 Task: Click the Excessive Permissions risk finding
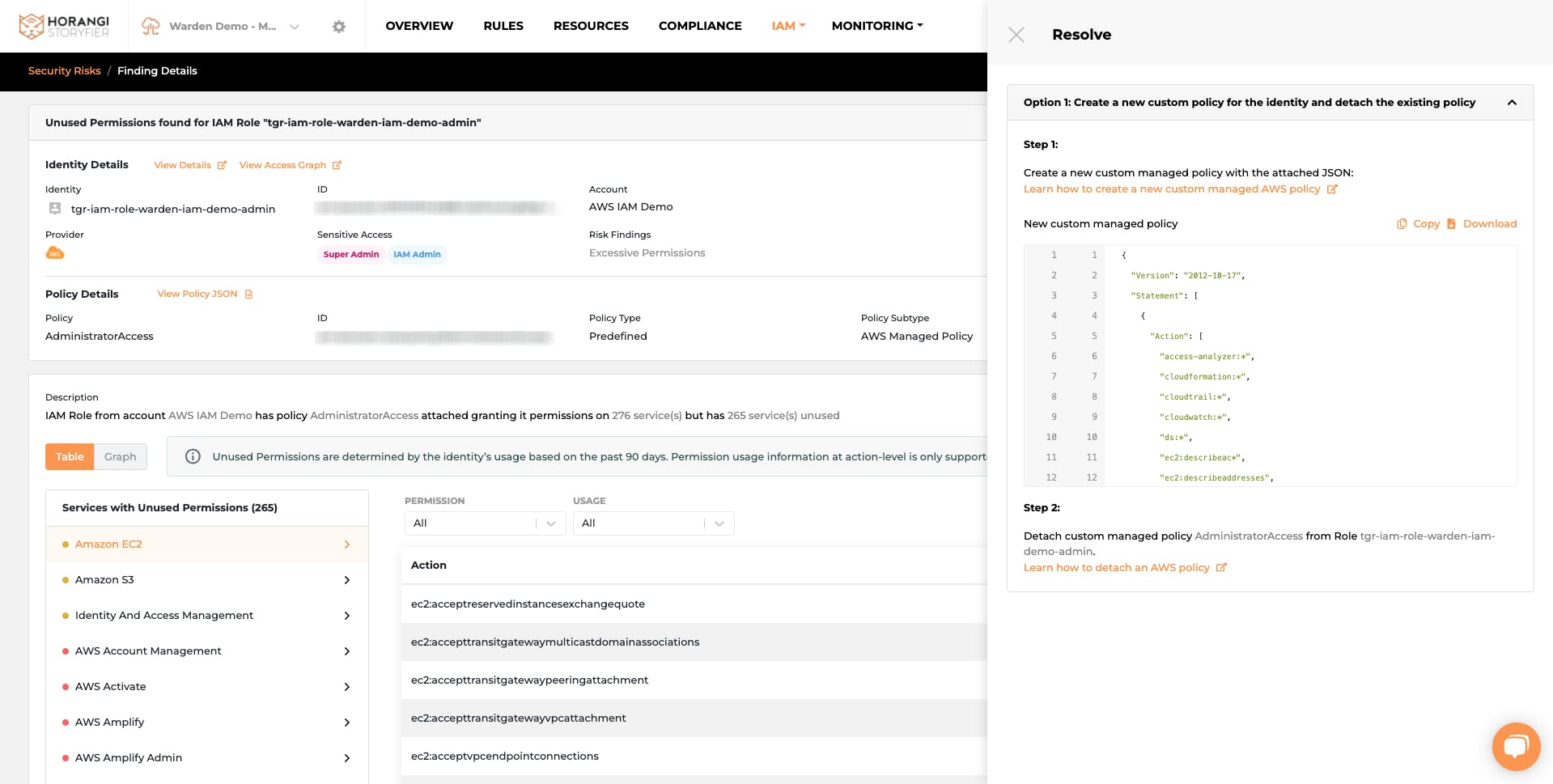tap(647, 253)
